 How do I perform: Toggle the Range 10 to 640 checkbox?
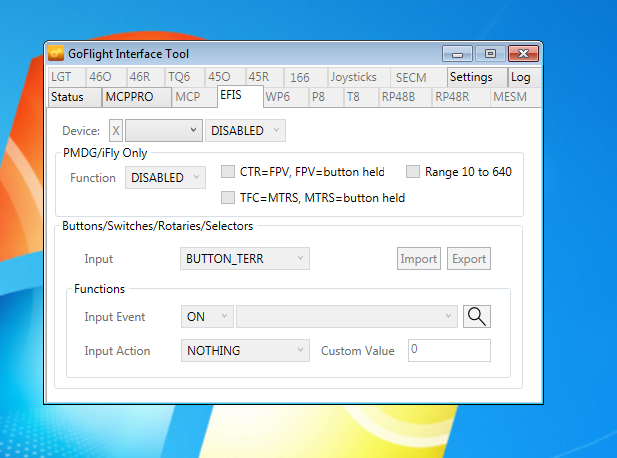[413, 172]
